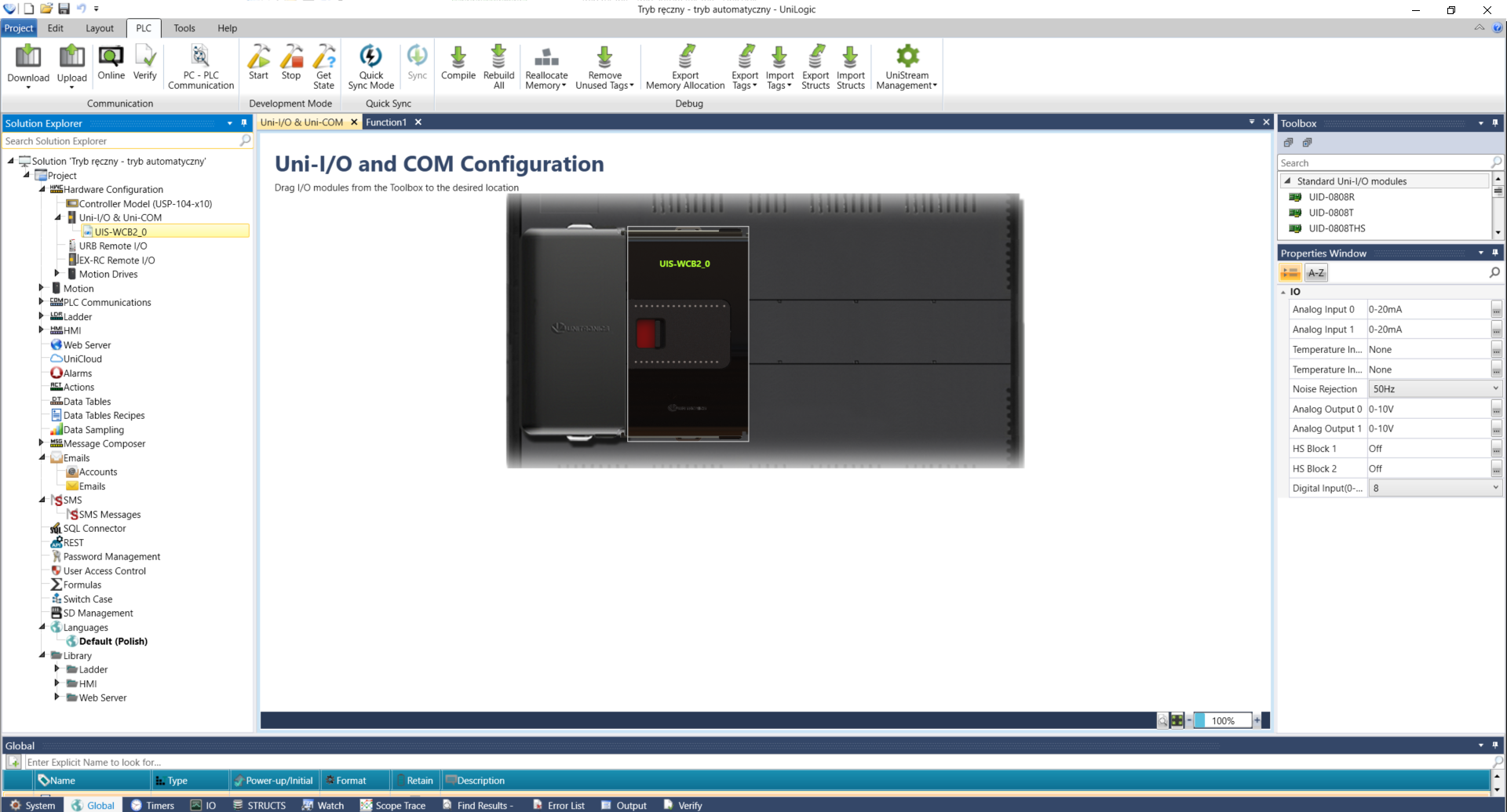This screenshot has width=1507, height=812.
Task: Switch to the Layout ribbon tab
Action: tap(100, 28)
